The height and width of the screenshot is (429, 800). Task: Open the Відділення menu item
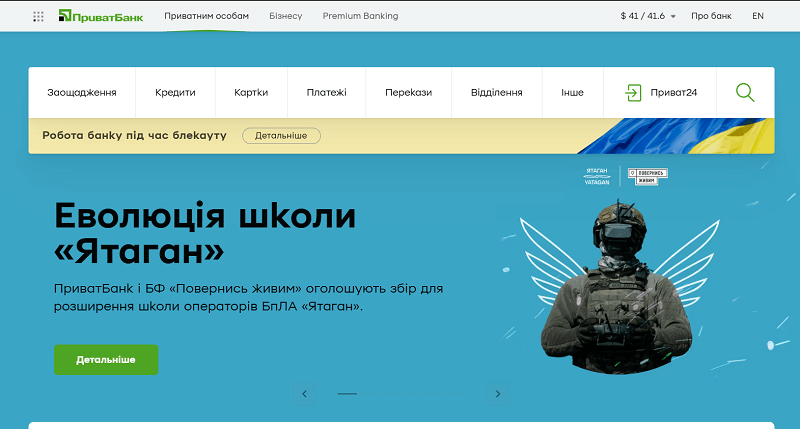click(x=496, y=93)
